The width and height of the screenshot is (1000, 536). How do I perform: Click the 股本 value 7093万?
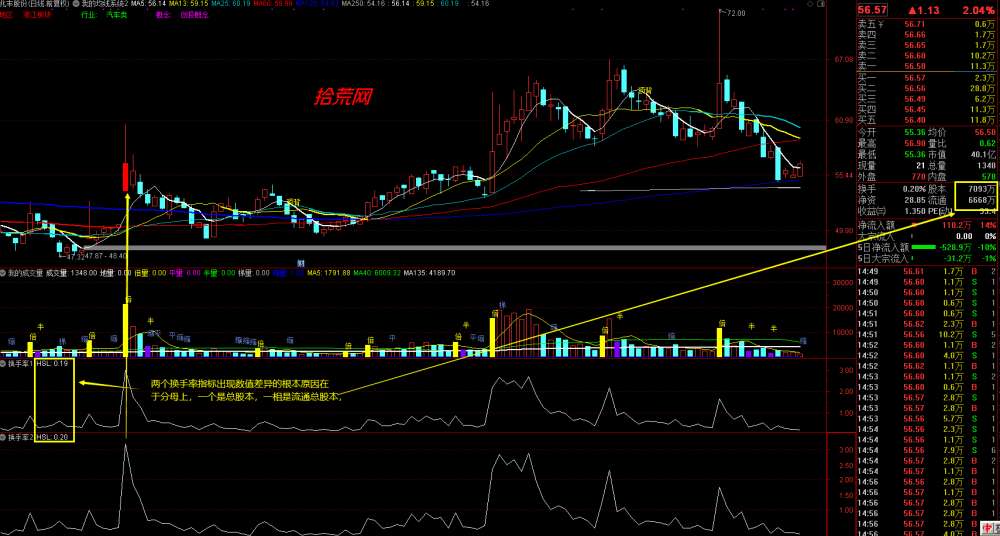981,189
